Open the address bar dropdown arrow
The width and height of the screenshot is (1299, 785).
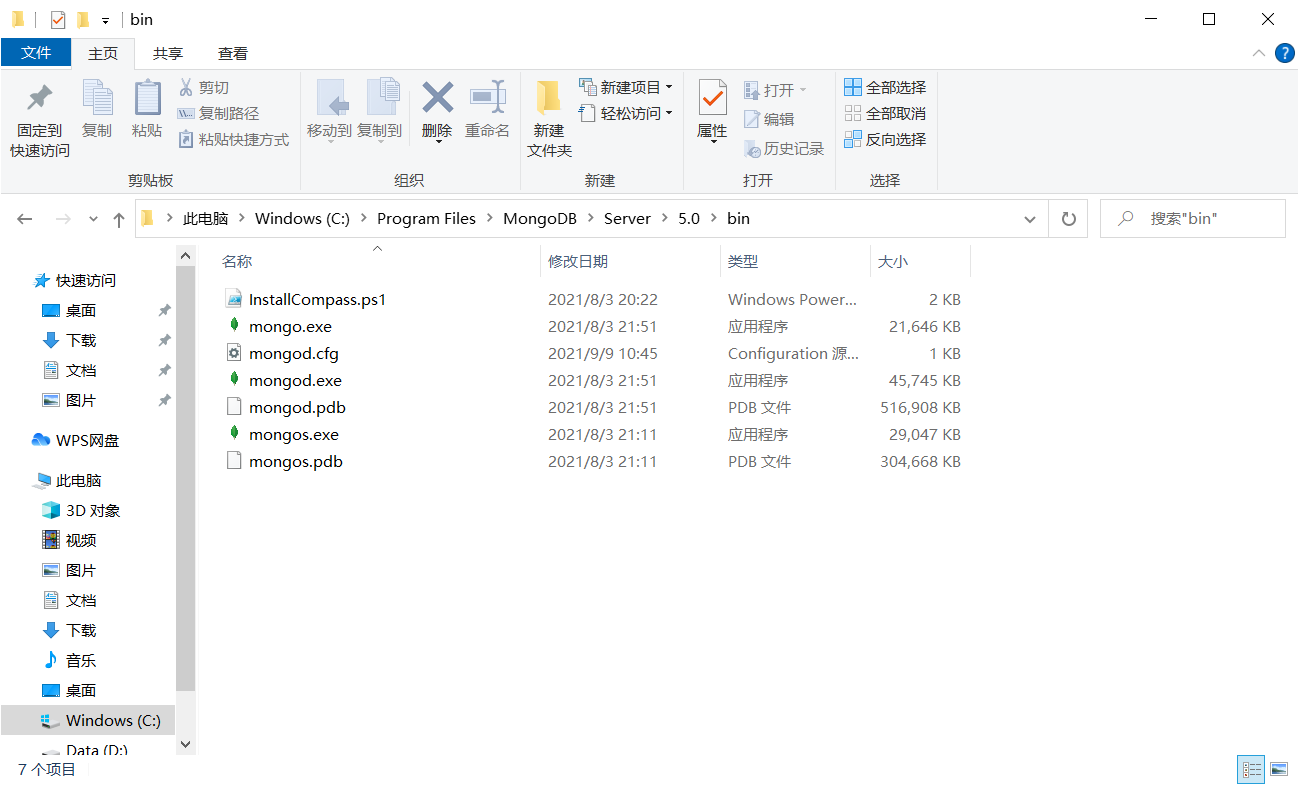coord(1029,218)
